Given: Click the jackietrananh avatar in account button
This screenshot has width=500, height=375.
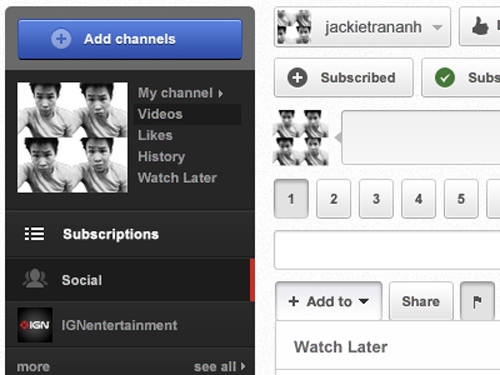Looking at the screenshot, I should [x=295, y=27].
